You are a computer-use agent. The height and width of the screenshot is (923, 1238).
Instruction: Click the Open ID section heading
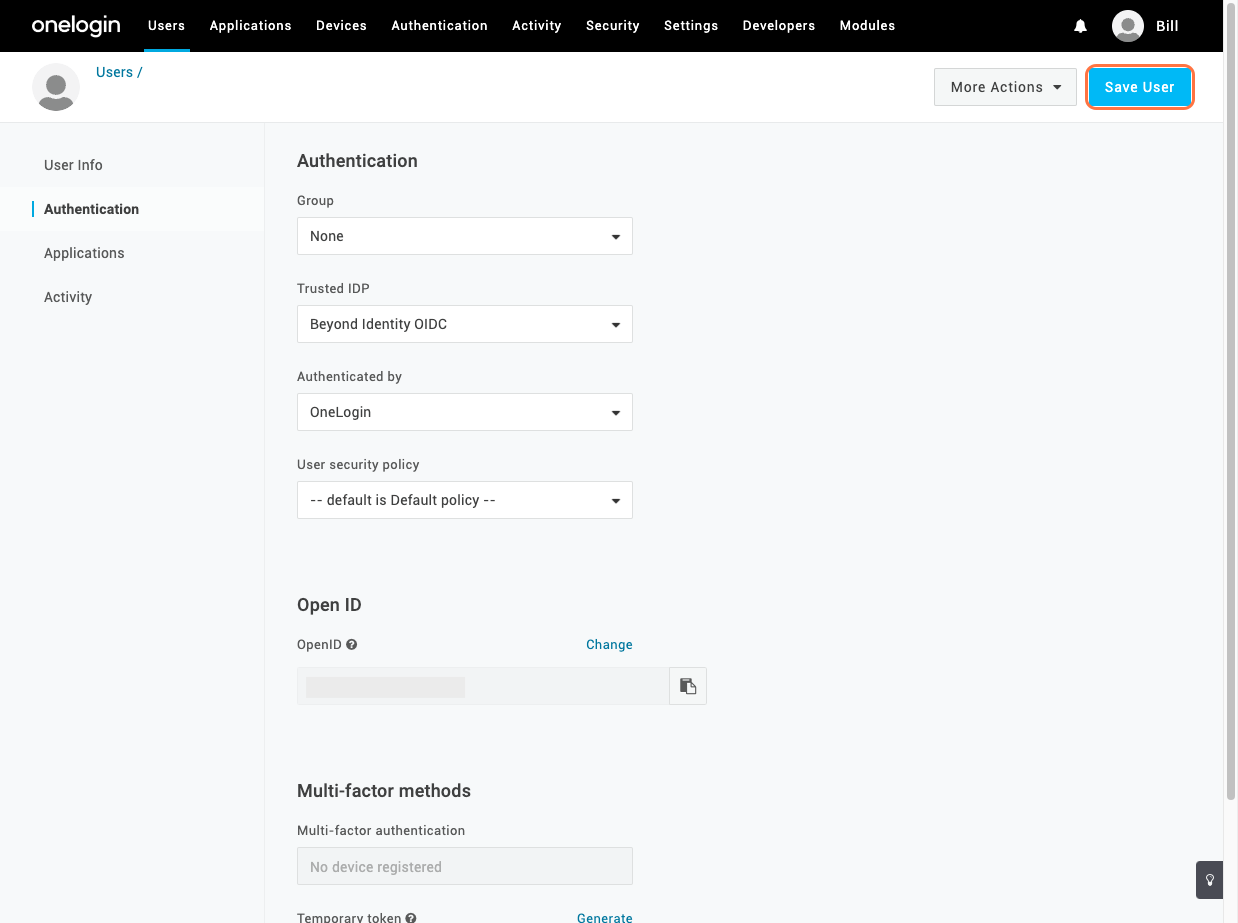coord(329,605)
